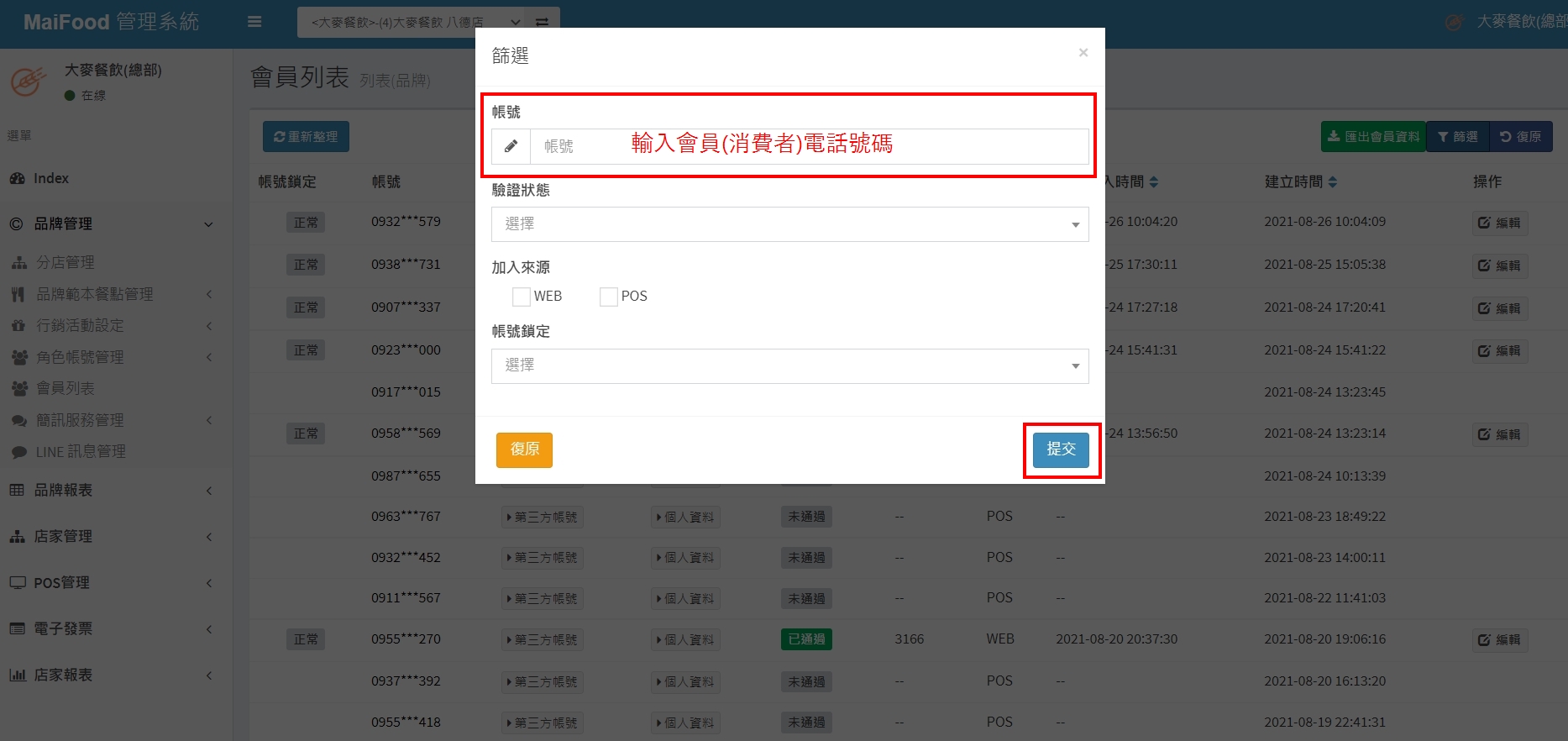Expand the 電子發票 sidebar menu
This screenshot has height=741, width=1568.
point(109,628)
